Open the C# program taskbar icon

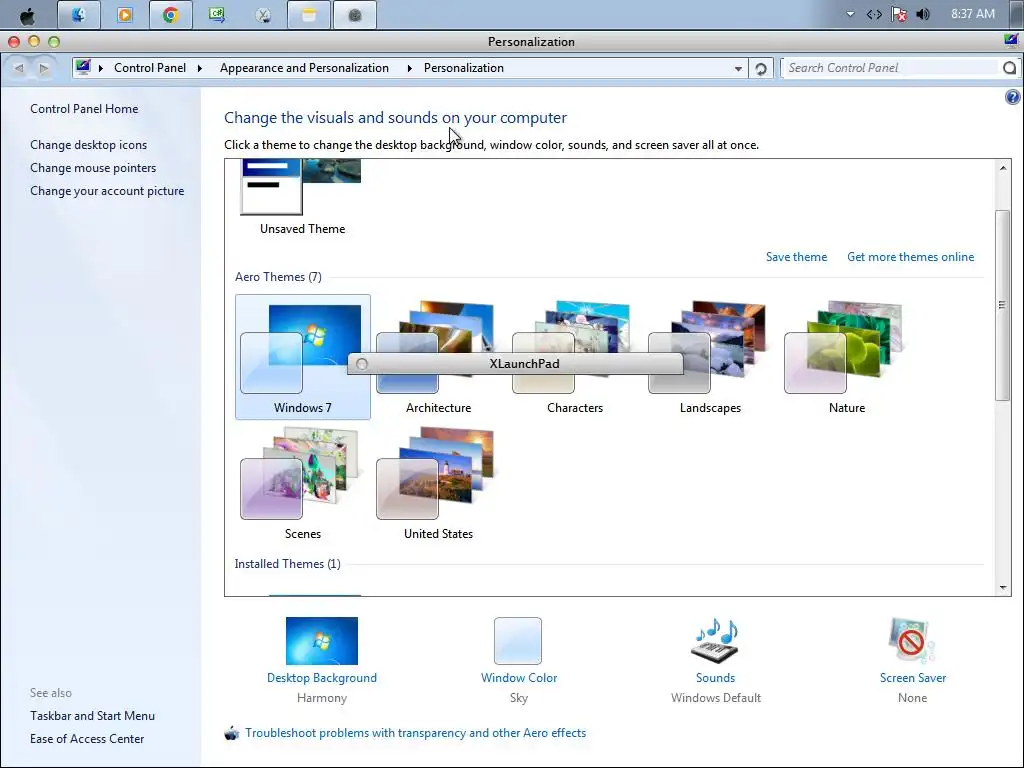pyautogui.click(x=217, y=14)
